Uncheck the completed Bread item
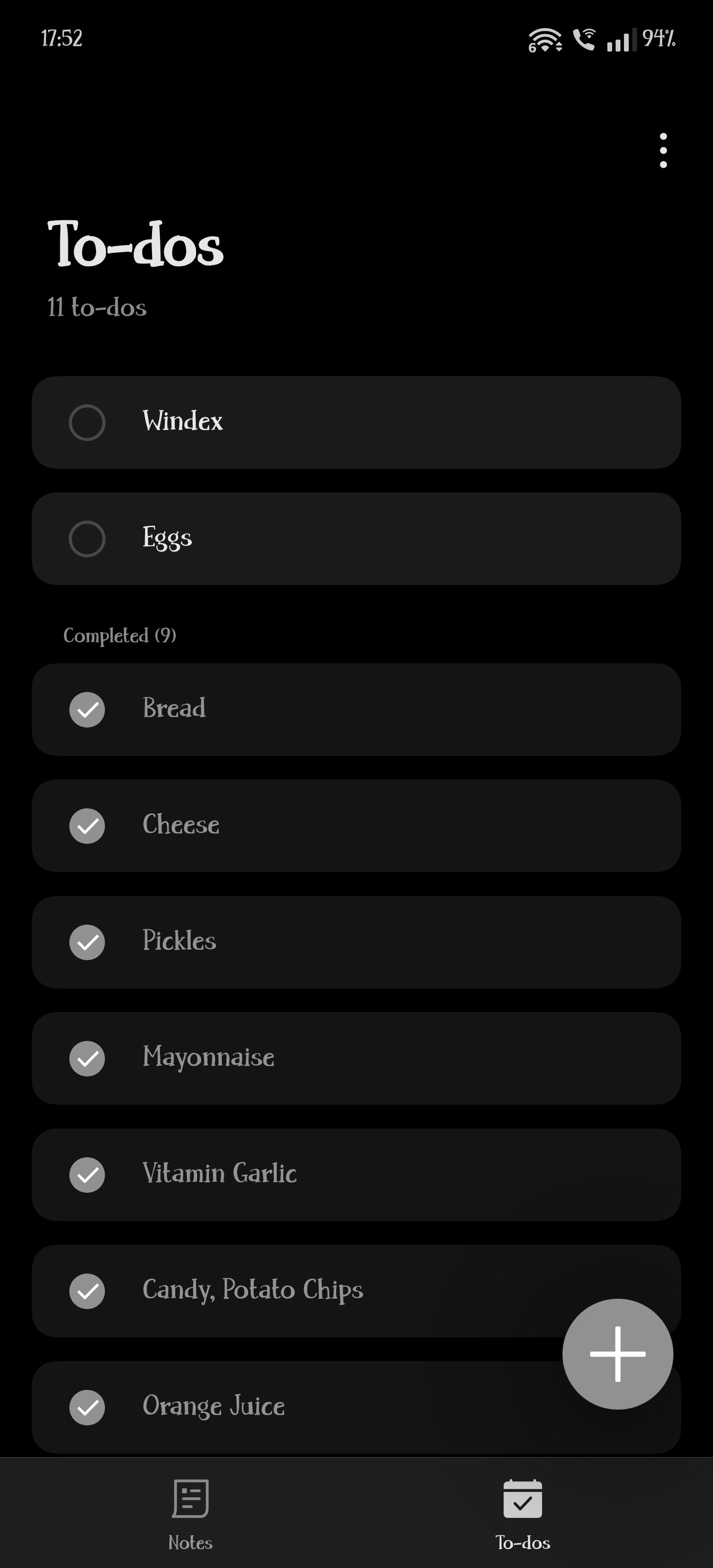The width and height of the screenshot is (713, 1568). pyautogui.click(x=87, y=710)
